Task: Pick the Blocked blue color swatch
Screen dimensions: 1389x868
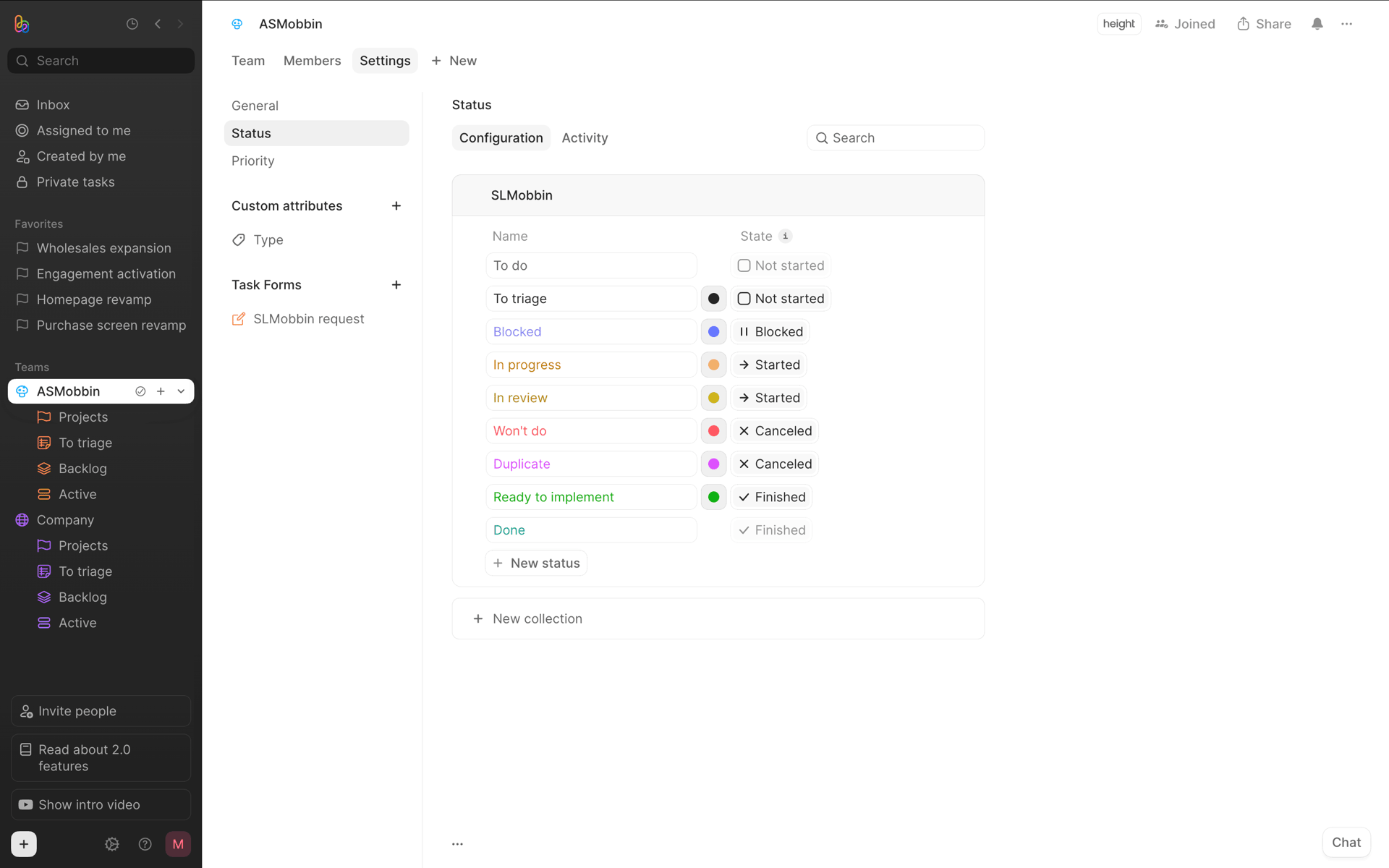Action: [x=713, y=332]
